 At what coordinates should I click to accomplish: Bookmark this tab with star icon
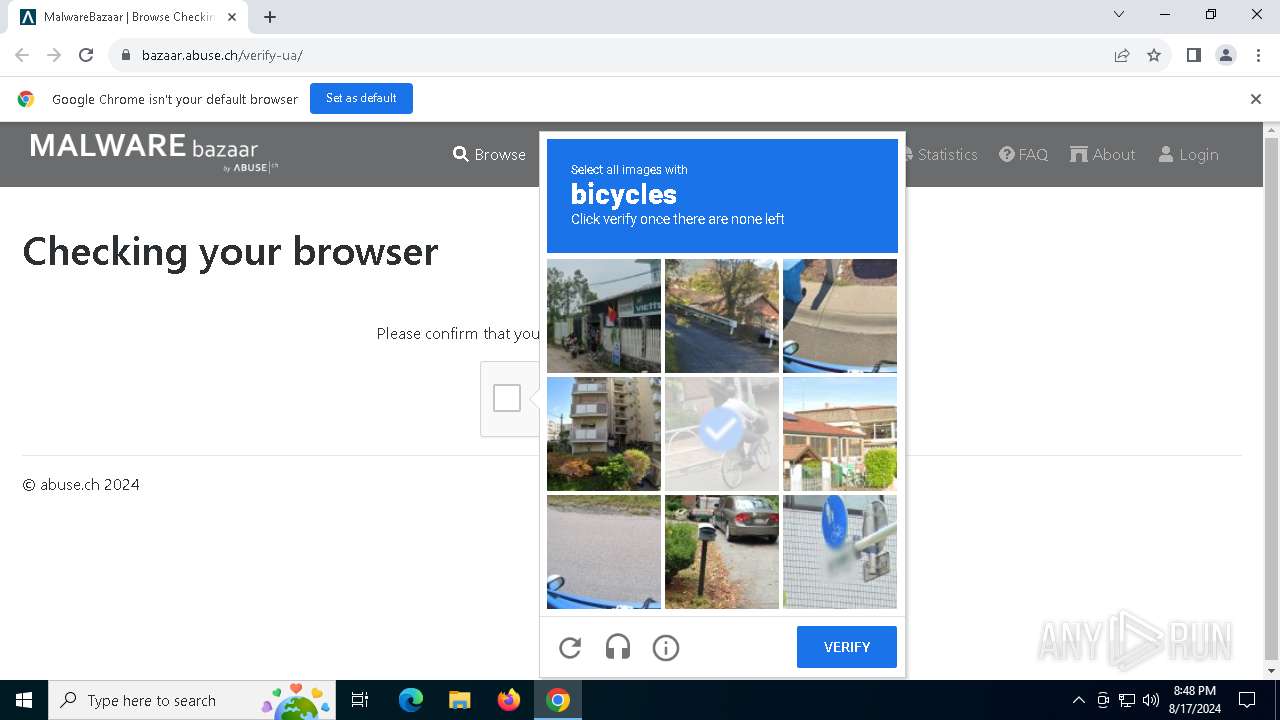click(x=1154, y=55)
